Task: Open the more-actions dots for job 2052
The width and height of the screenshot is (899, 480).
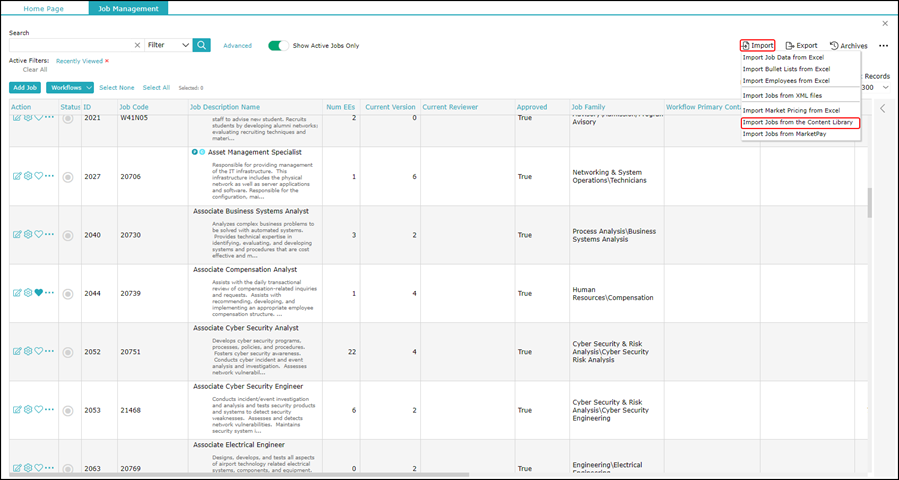Action: coord(50,350)
